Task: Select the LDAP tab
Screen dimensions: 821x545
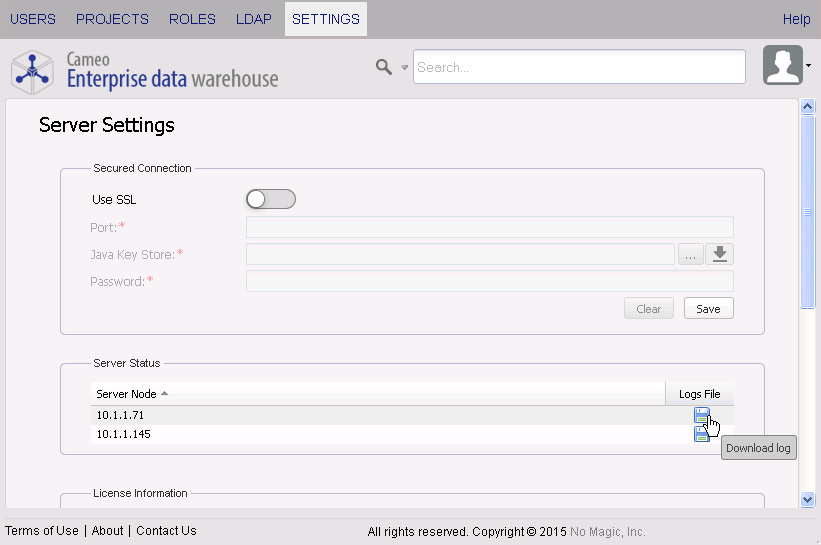Action: (x=254, y=19)
